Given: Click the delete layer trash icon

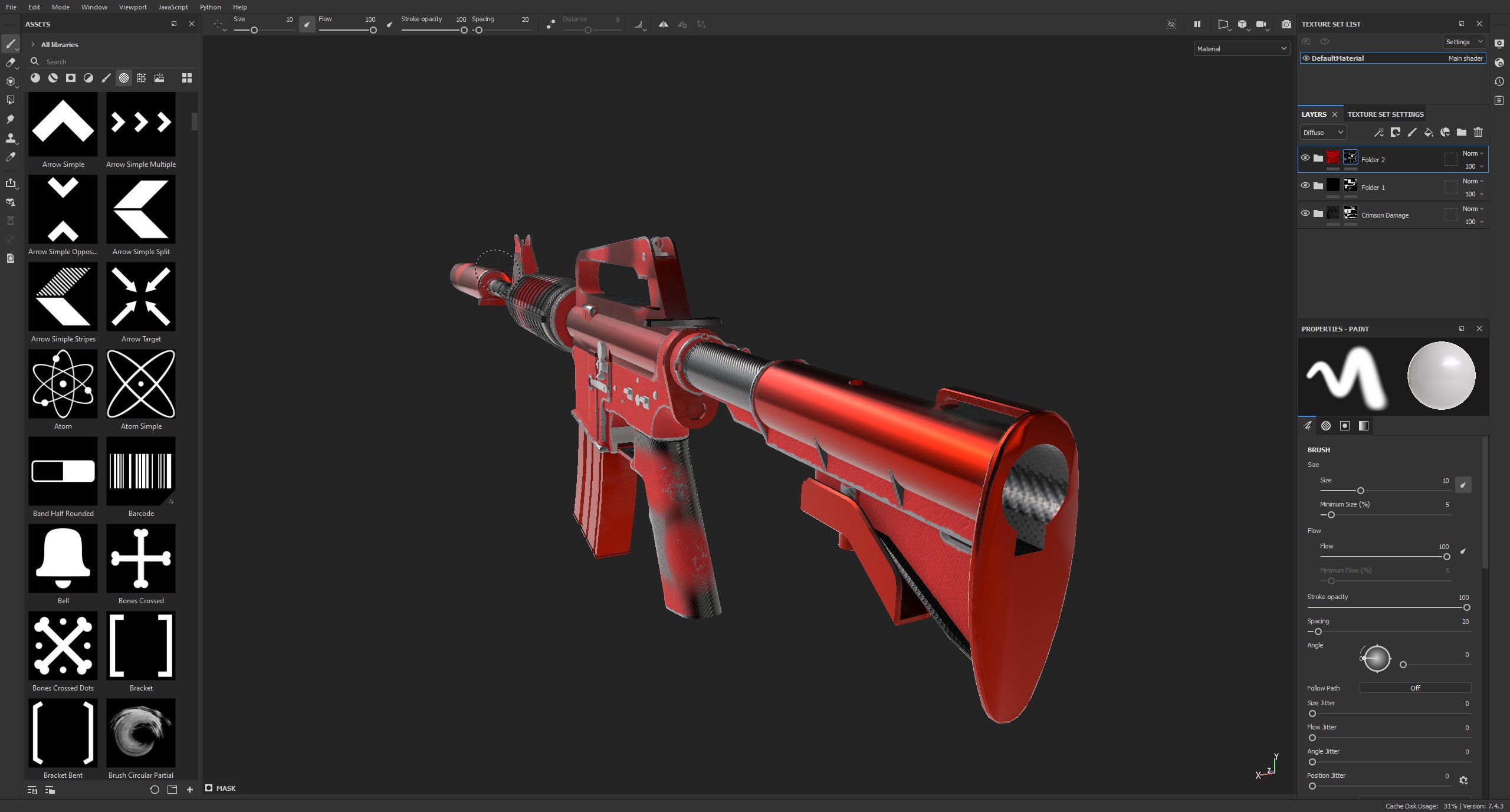Looking at the screenshot, I should tap(1478, 133).
